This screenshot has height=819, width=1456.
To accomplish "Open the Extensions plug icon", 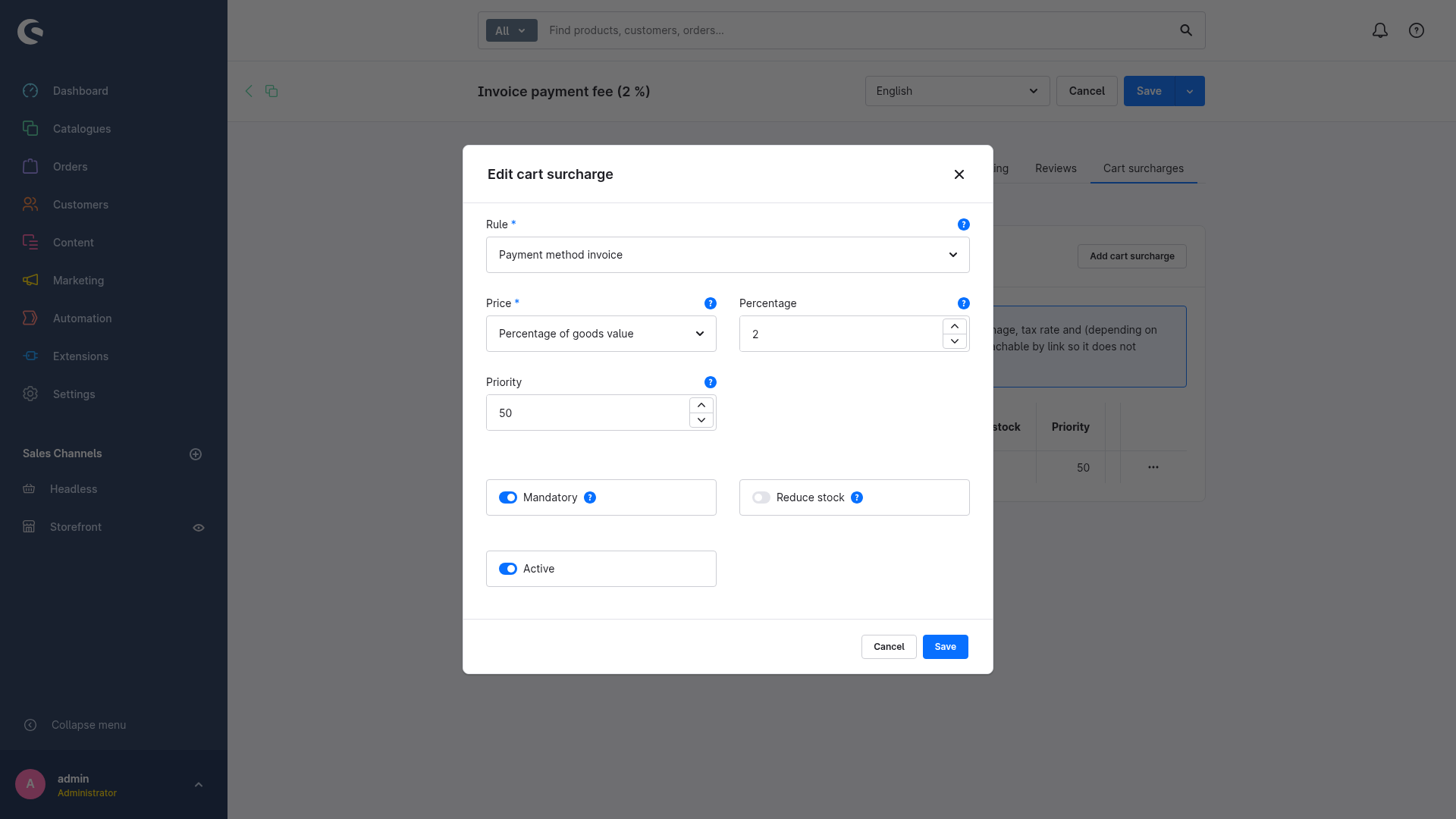I will (30, 356).
